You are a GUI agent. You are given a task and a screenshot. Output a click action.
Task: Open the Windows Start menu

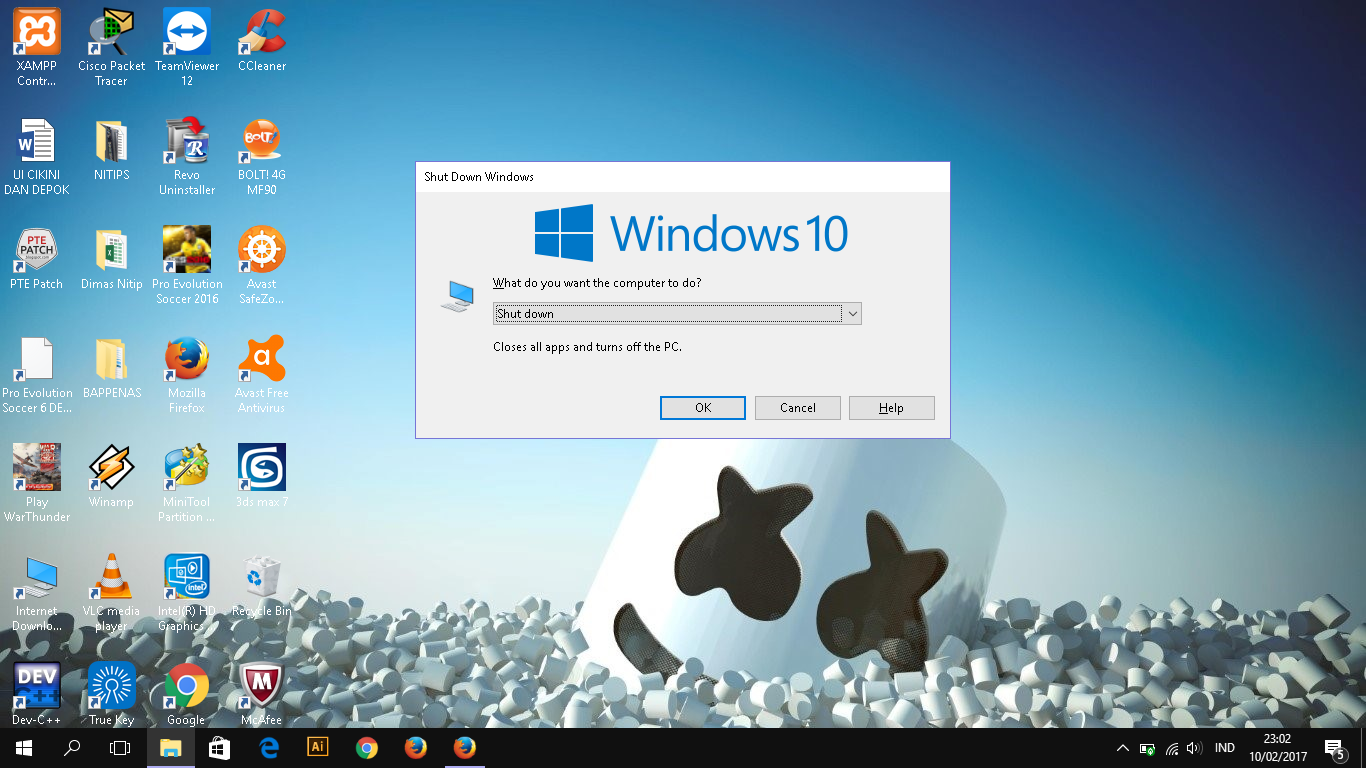24,748
